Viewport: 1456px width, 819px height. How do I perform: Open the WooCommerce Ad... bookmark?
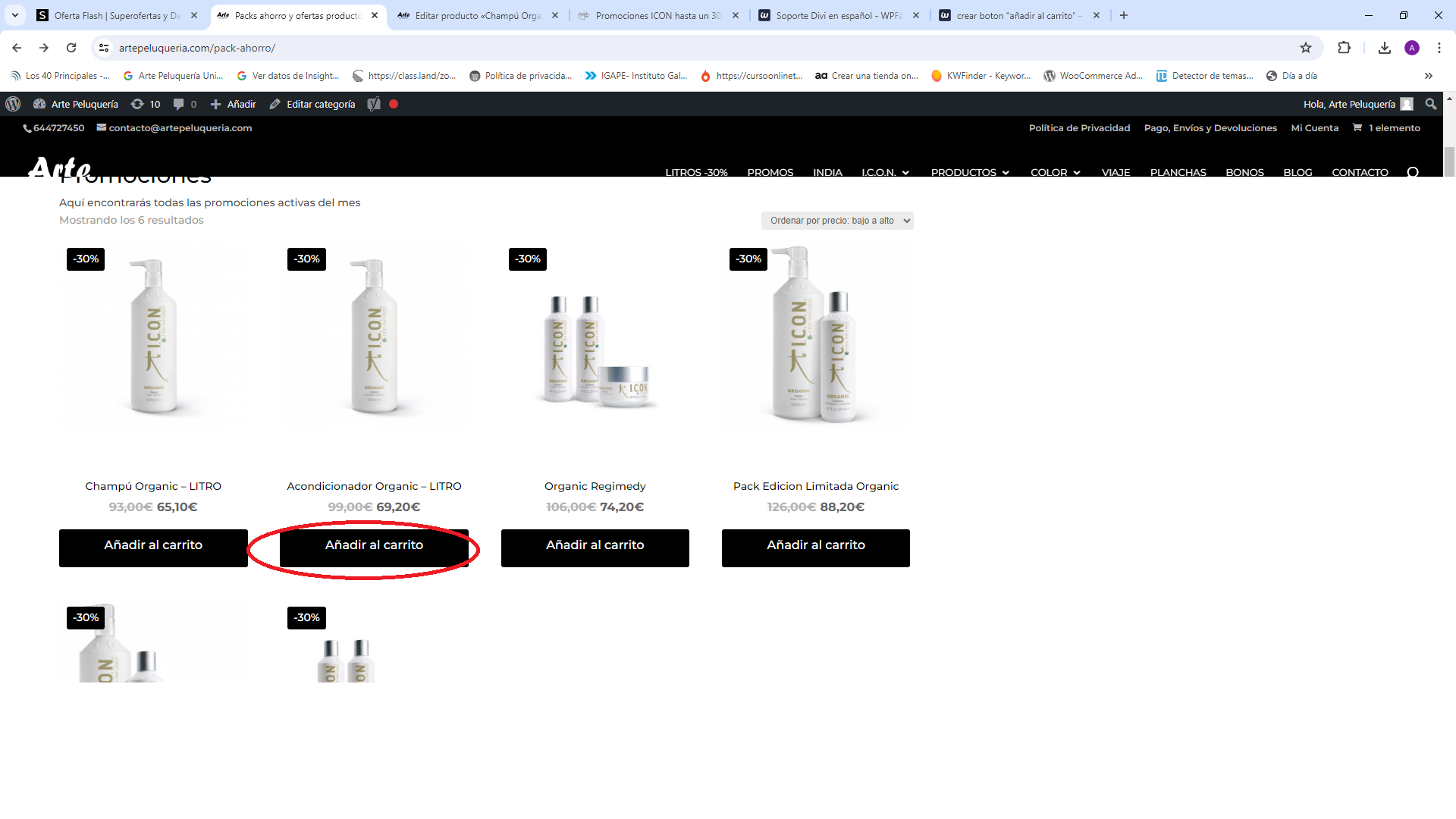(1093, 76)
